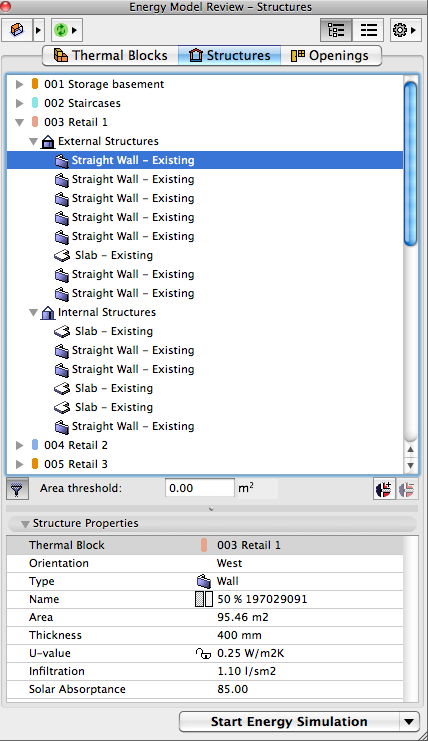Viewport: 428px width, 741px height.
Task: Switch to the Thermal Blocks tab
Action: (110, 55)
